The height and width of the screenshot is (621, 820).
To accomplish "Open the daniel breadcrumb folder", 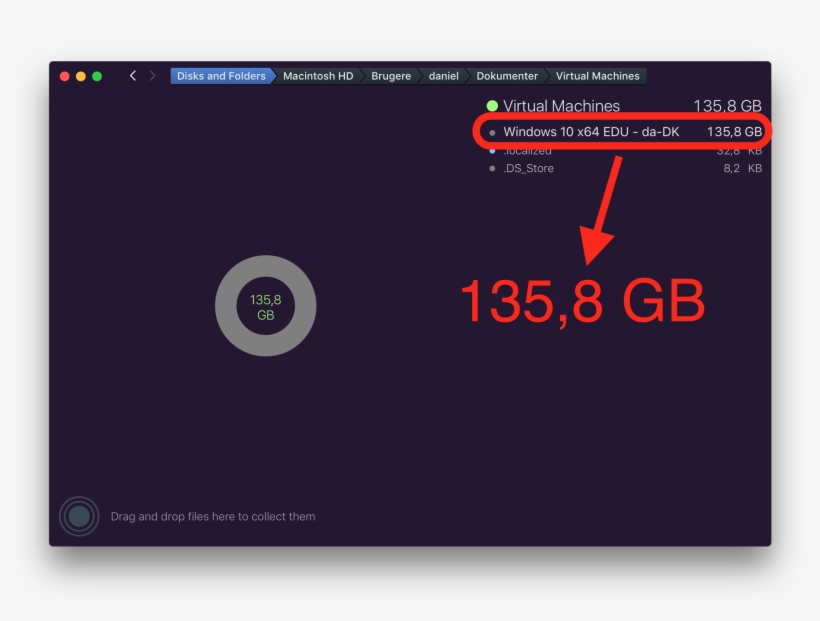I will pos(443,75).
